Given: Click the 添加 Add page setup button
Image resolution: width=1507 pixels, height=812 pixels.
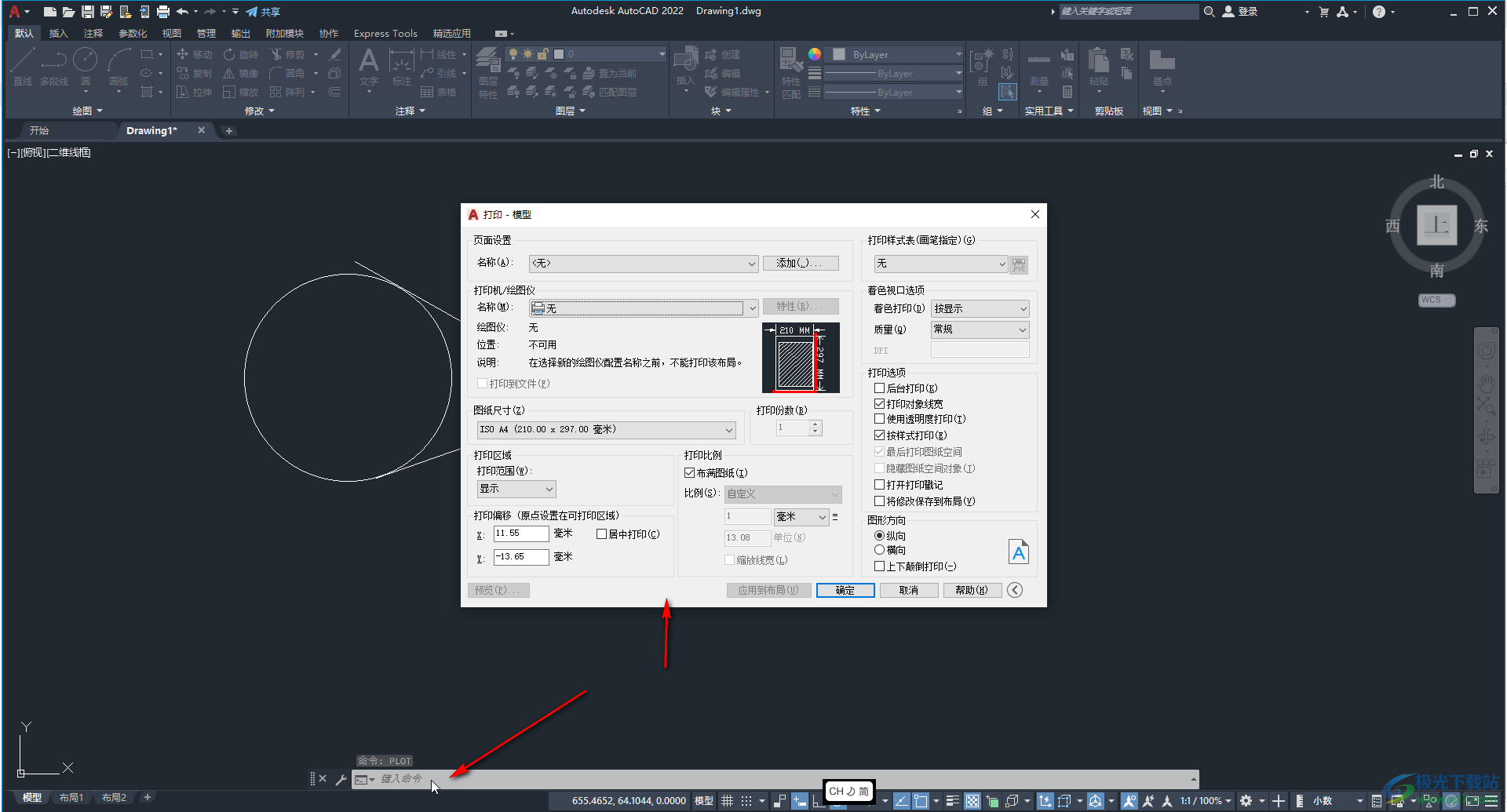Looking at the screenshot, I should pos(801,264).
